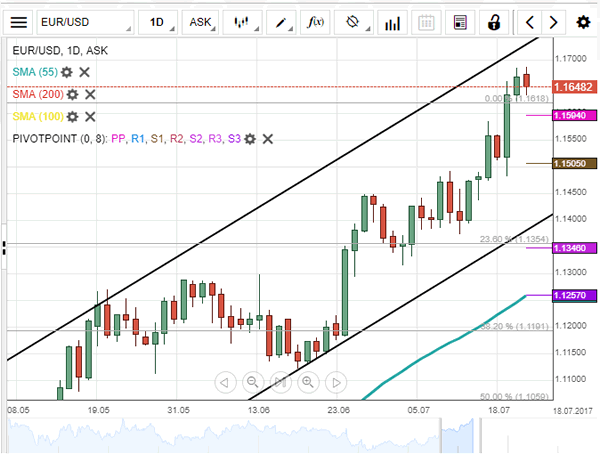Viewport: 600px width, 455px height.
Task: Open the rotate/orientation tool dropdown
Action: [x=354, y=23]
